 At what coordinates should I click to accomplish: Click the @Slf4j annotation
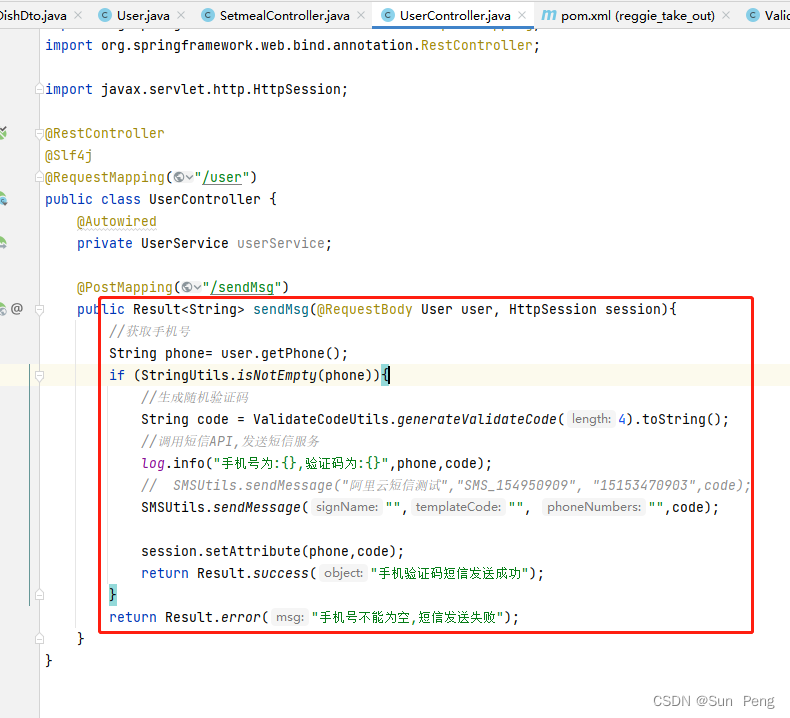[x=69, y=156]
